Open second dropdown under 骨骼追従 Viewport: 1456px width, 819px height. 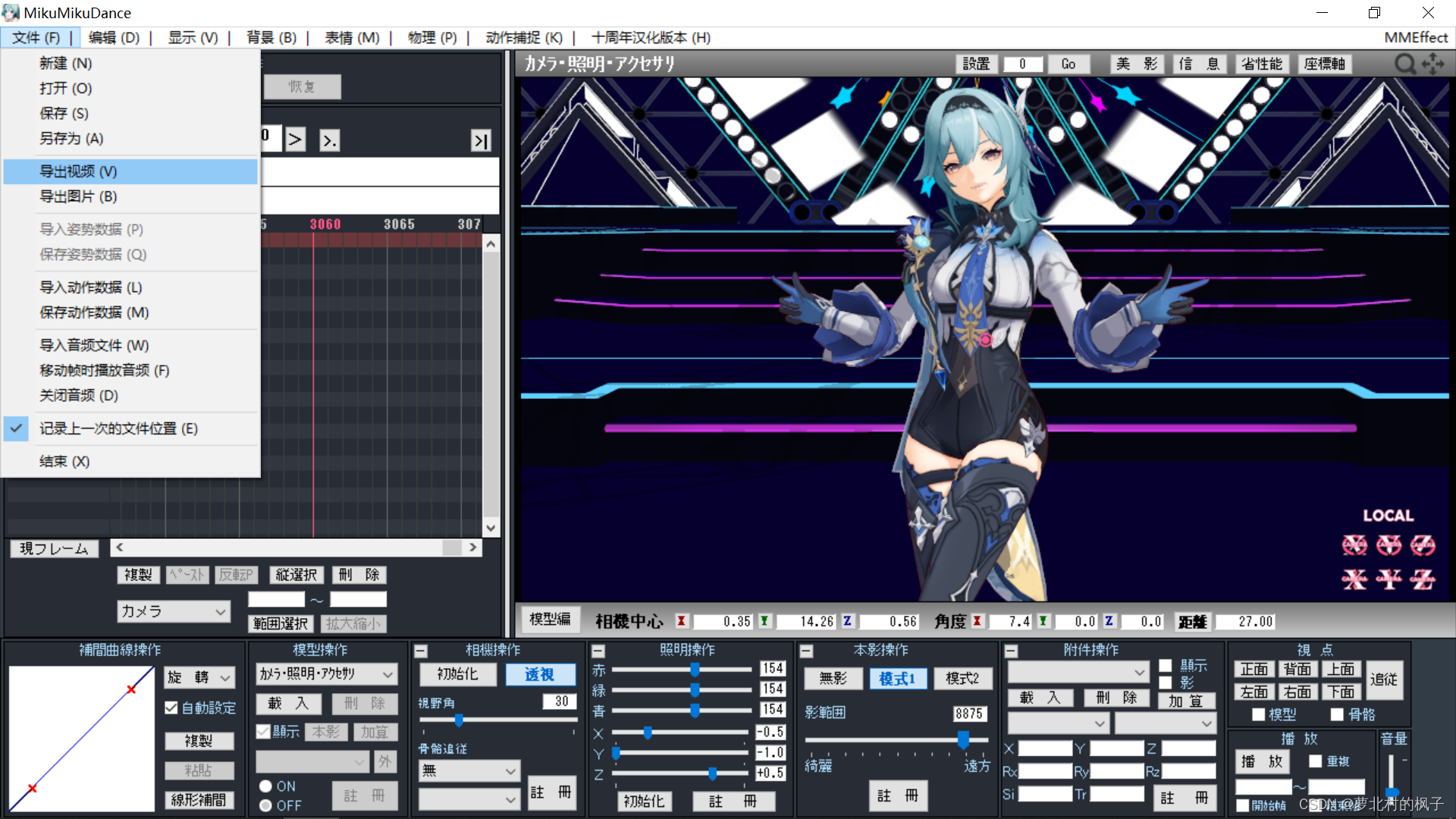pos(469,799)
